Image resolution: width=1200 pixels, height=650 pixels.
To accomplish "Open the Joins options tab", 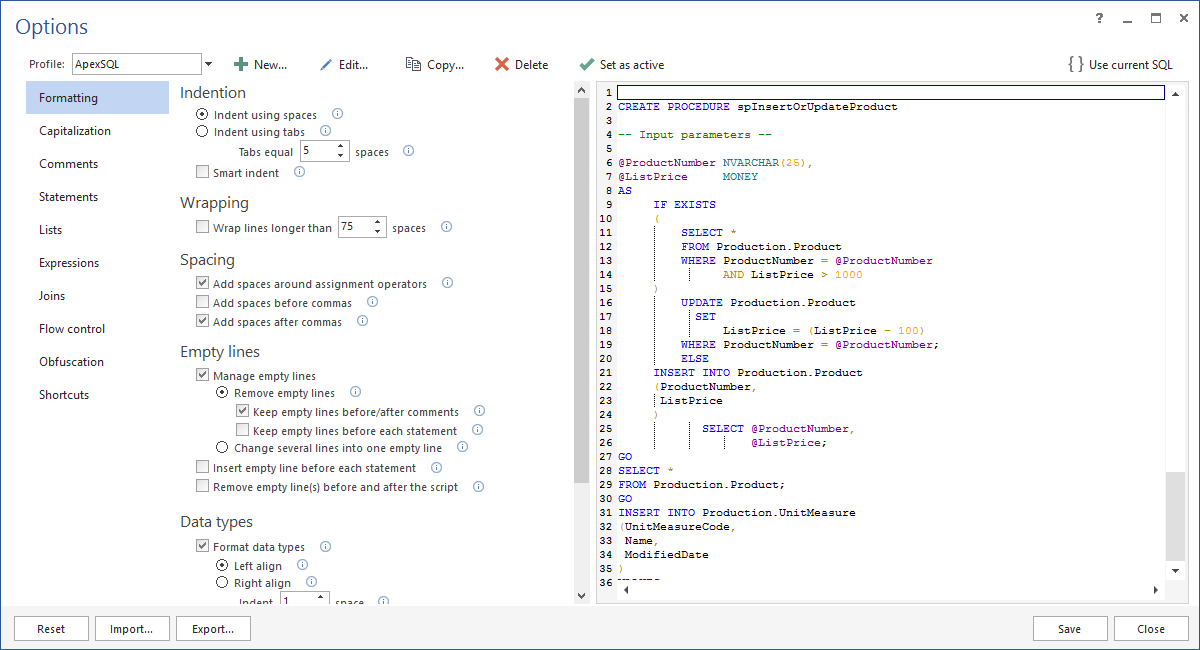I will point(97,296).
